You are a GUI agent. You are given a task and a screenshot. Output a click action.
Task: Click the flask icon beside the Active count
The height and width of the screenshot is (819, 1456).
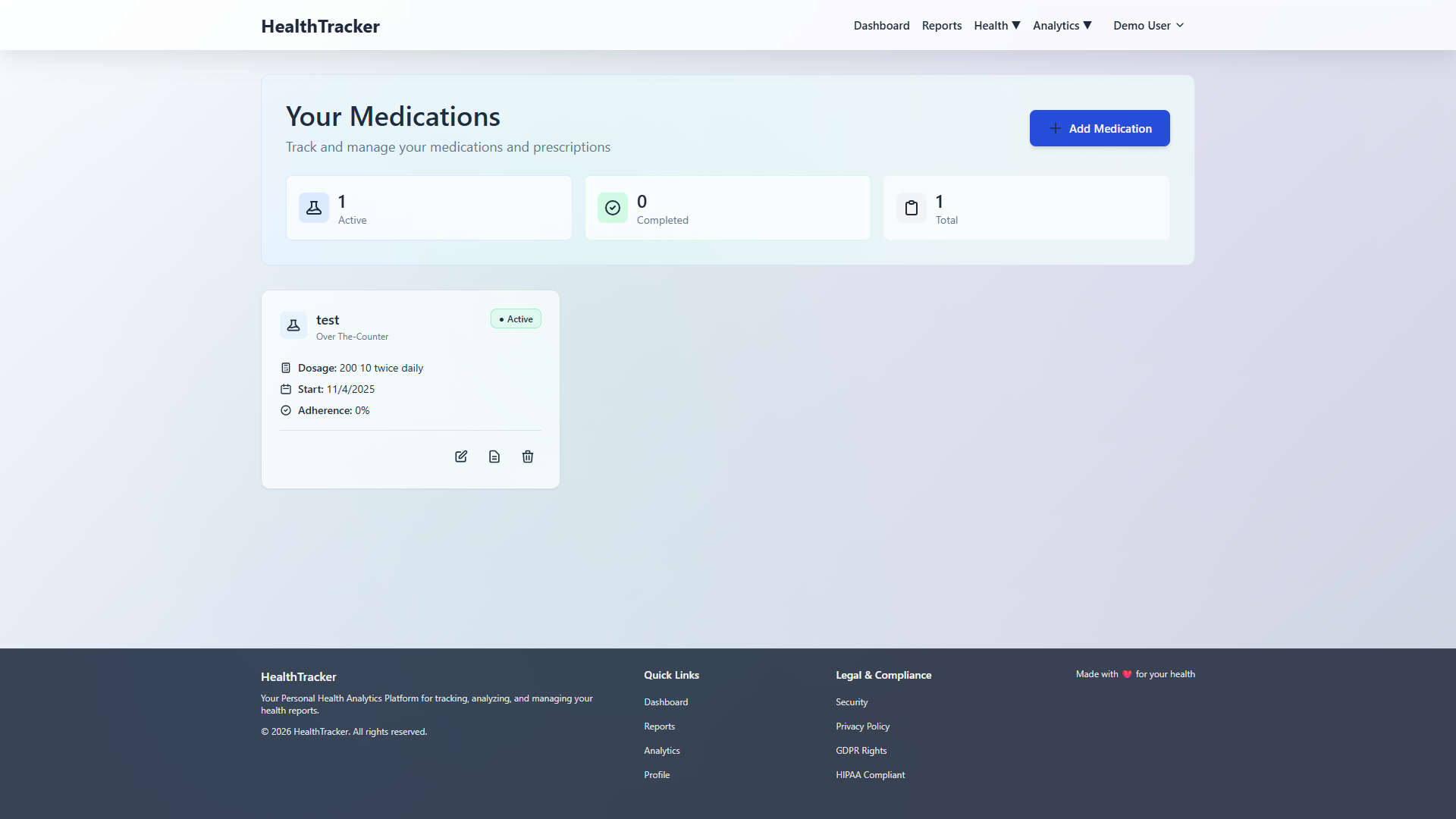[x=314, y=207]
